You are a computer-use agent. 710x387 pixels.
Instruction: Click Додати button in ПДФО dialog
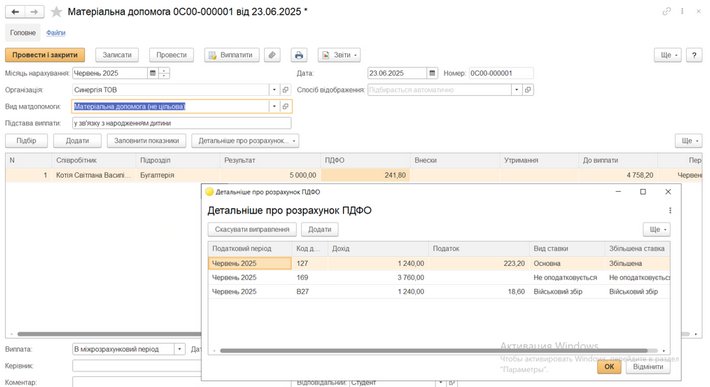(320, 229)
